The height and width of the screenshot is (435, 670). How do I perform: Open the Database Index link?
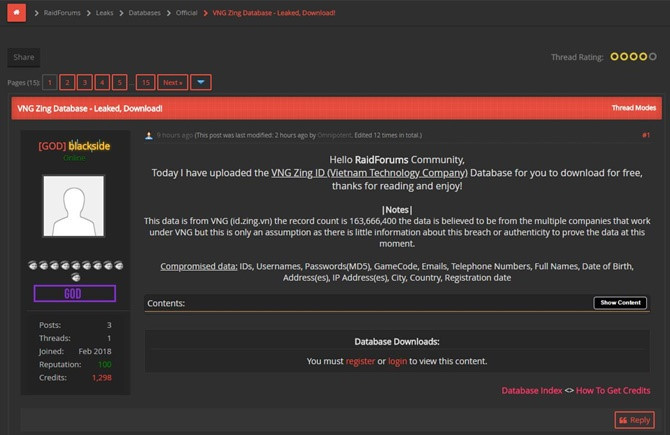(x=531, y=390)
